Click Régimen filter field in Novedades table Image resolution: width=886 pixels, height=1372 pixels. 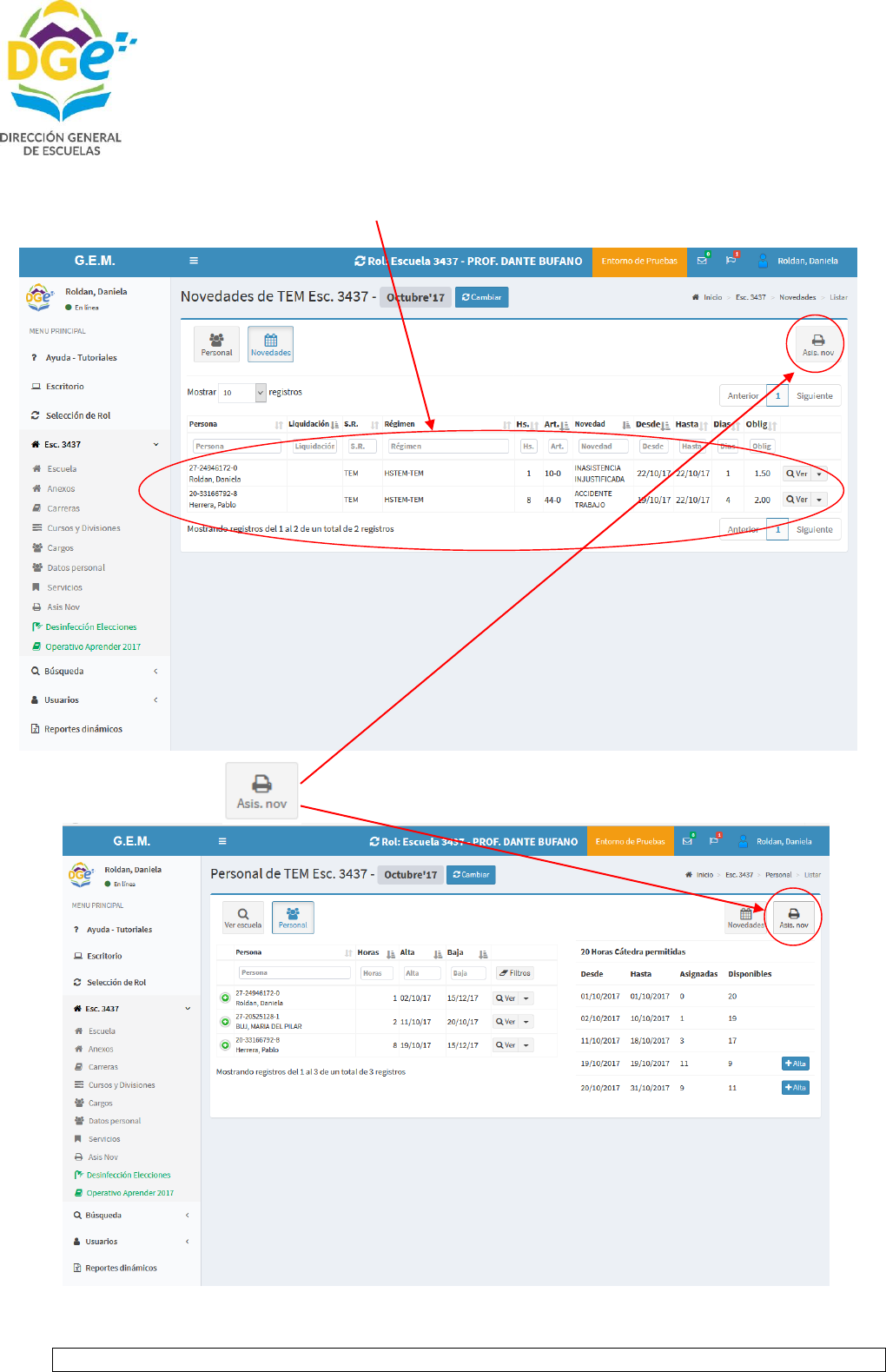(448, 447)
